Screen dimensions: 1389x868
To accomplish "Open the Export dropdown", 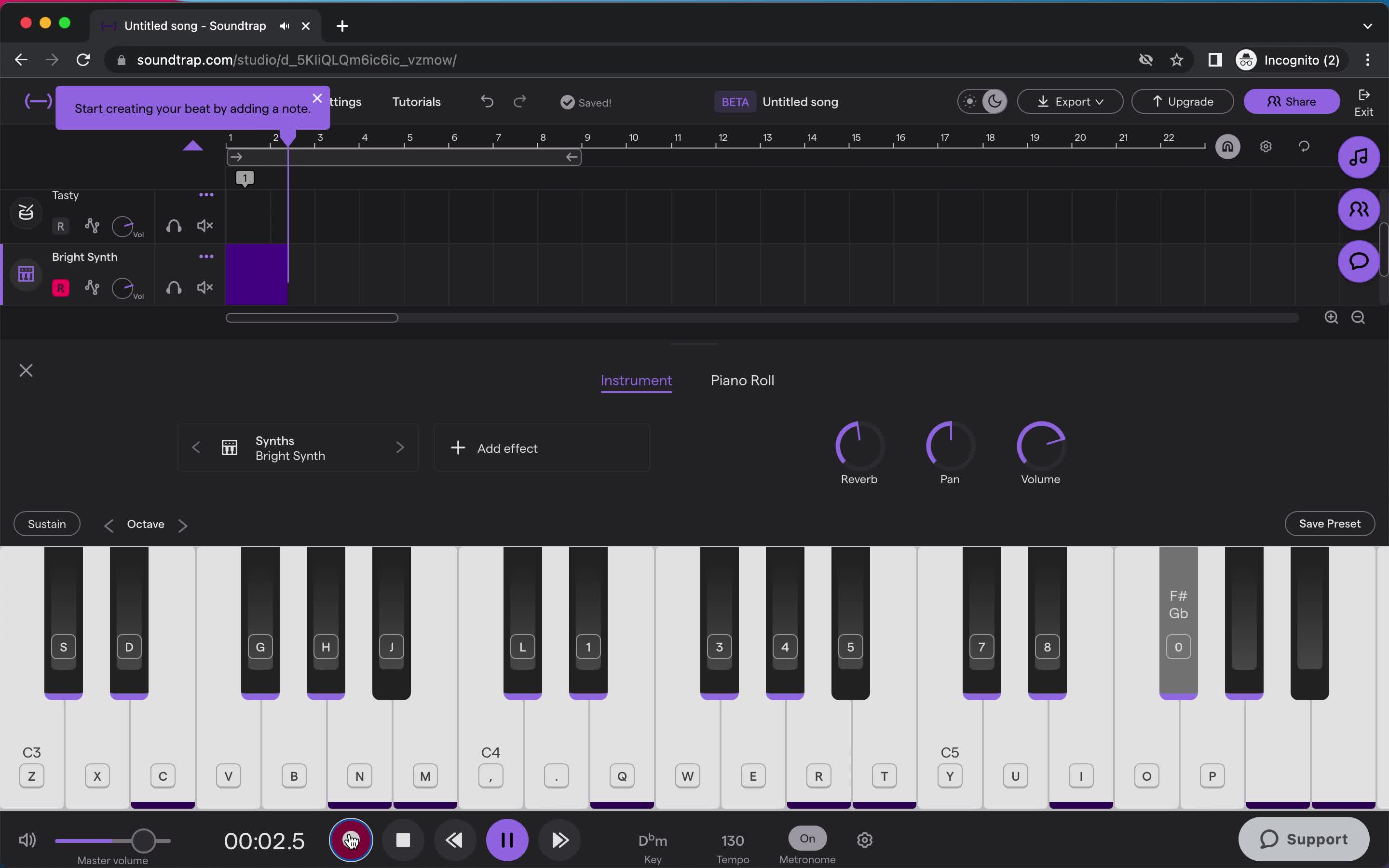I will click(x=1070, y=102).
